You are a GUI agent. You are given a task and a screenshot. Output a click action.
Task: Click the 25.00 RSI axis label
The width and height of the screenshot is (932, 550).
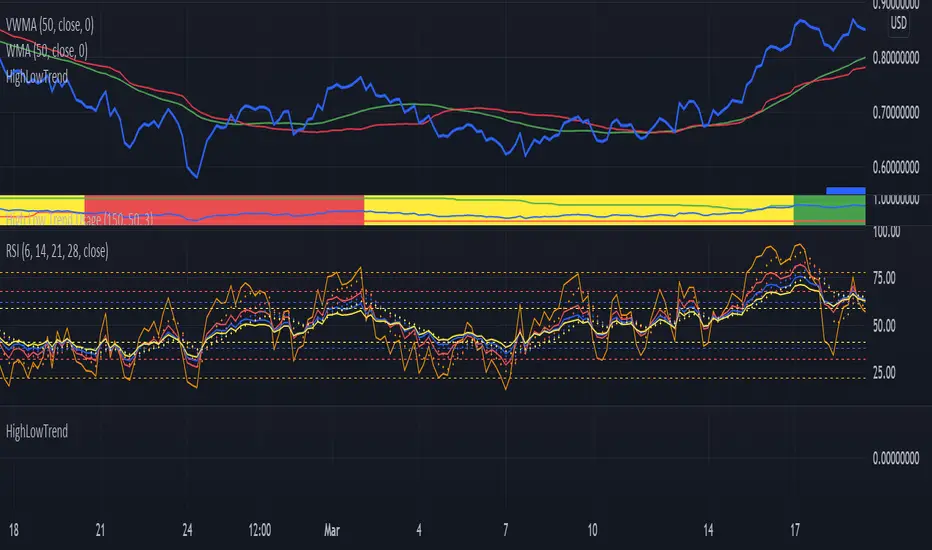pyautogui.click(x=884, y=373)
